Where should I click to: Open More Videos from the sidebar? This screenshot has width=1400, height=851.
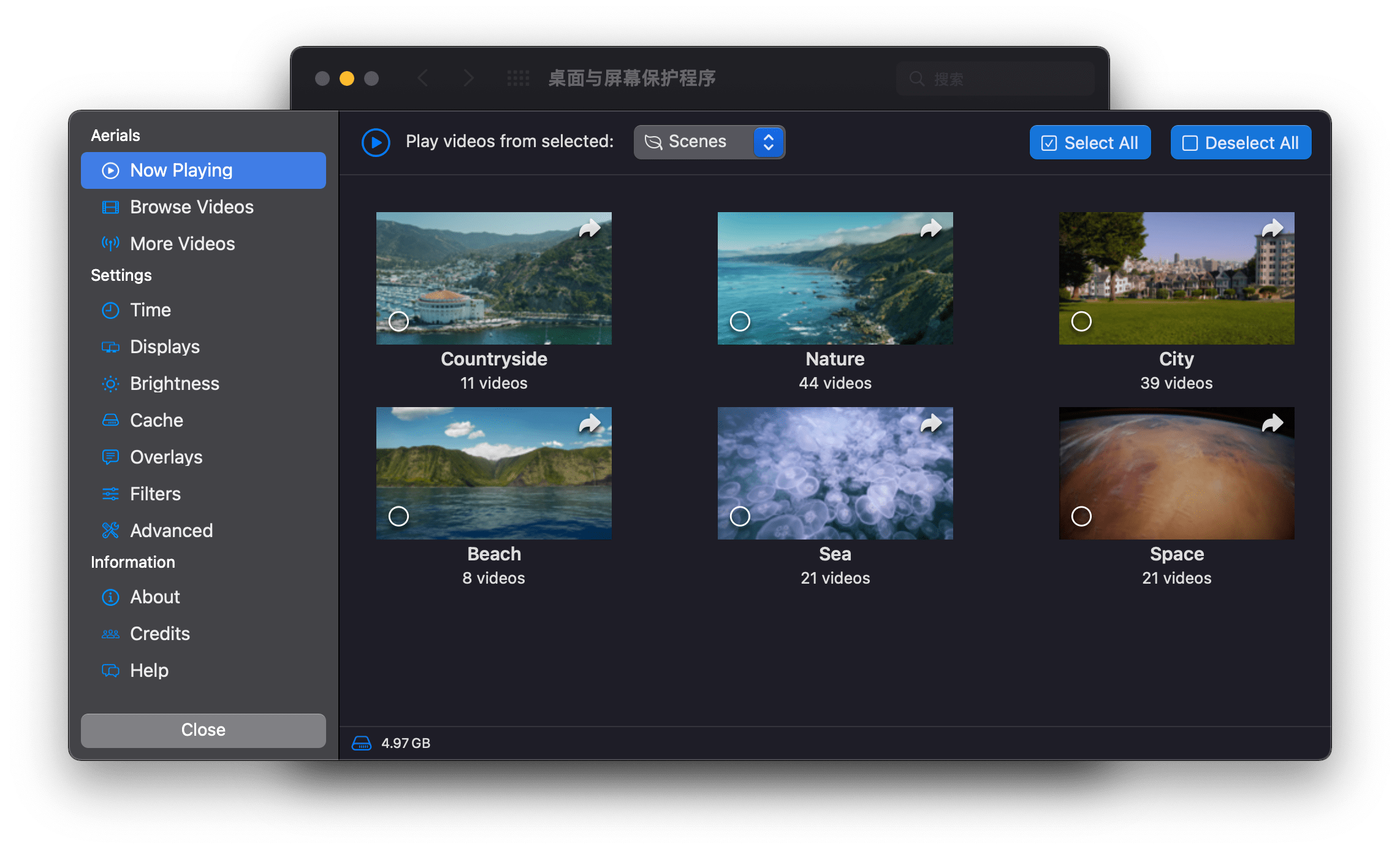click(181, 243)
